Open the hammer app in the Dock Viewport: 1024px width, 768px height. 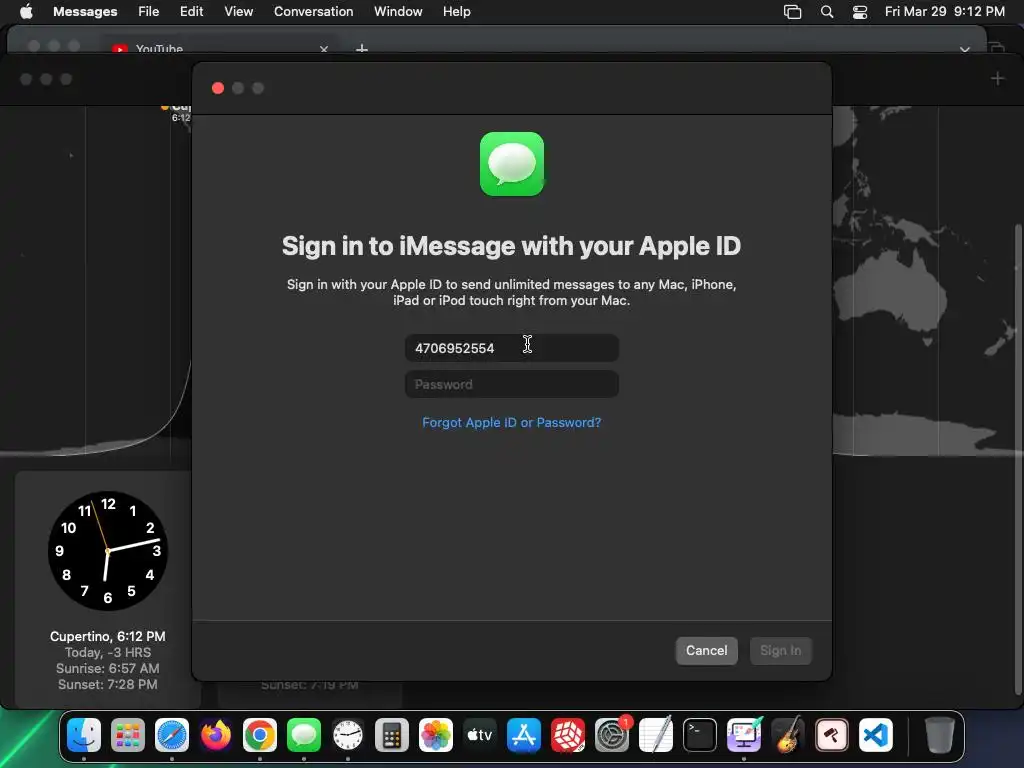coord(831,735)
